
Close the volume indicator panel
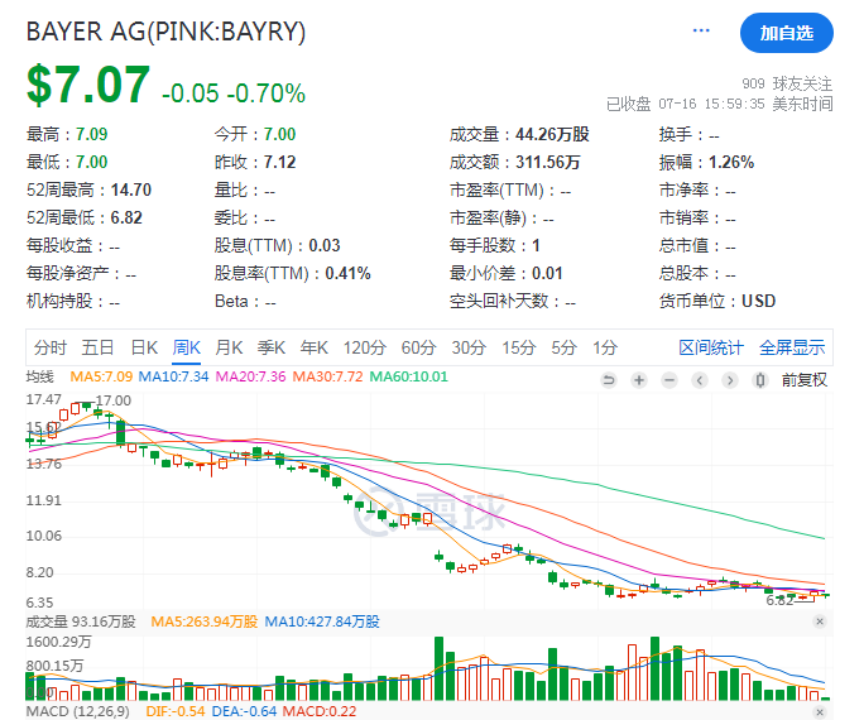click(820, 621)
